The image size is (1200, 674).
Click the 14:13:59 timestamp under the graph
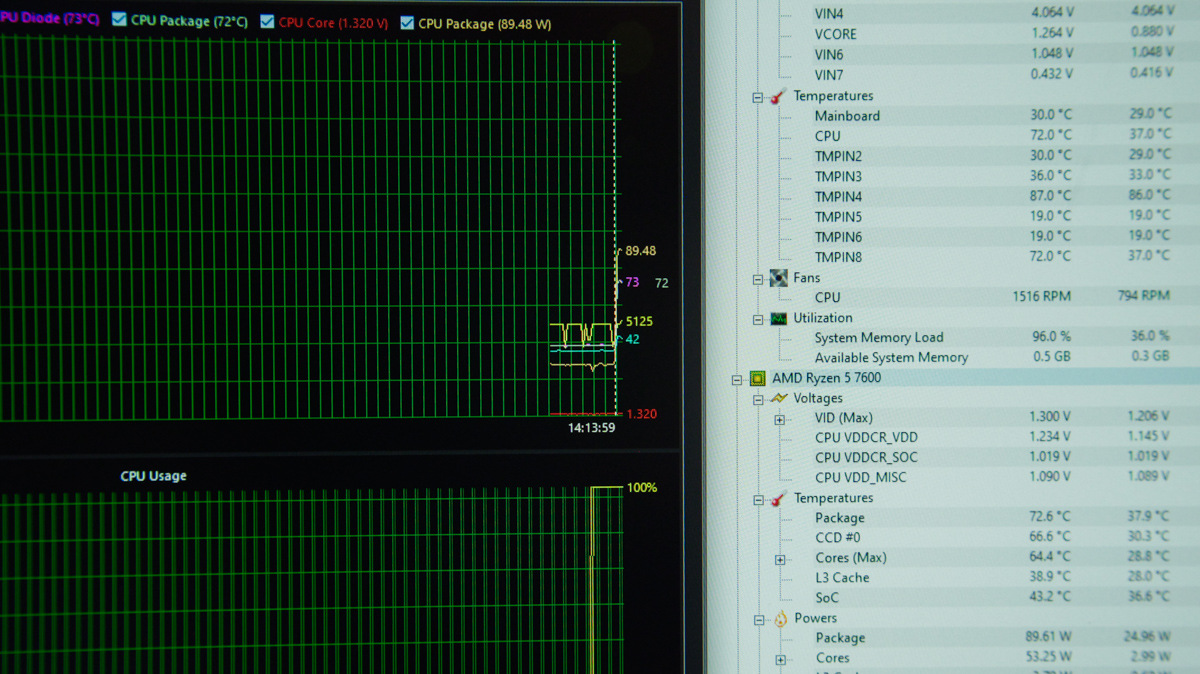point(591,428)
